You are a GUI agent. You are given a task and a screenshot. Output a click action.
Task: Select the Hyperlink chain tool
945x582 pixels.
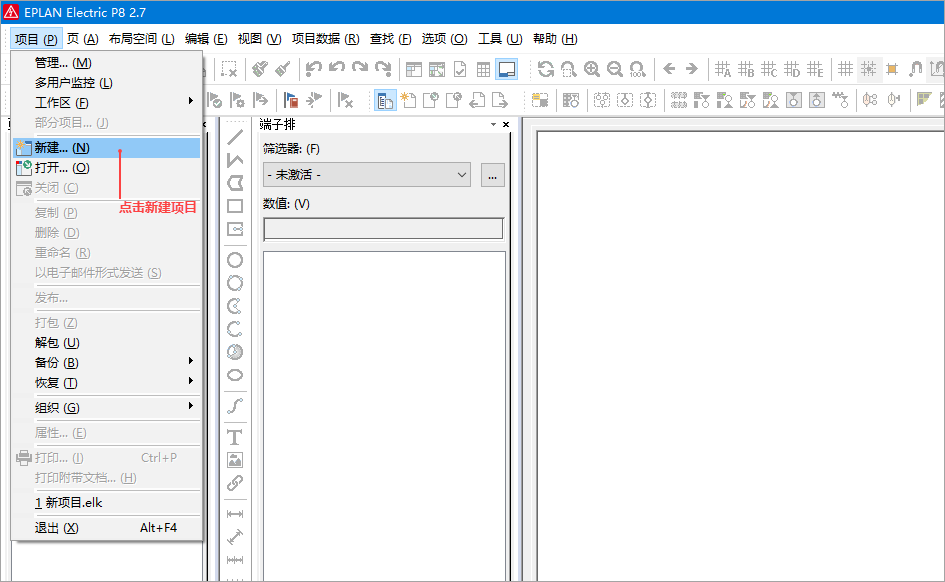(235, 483)
